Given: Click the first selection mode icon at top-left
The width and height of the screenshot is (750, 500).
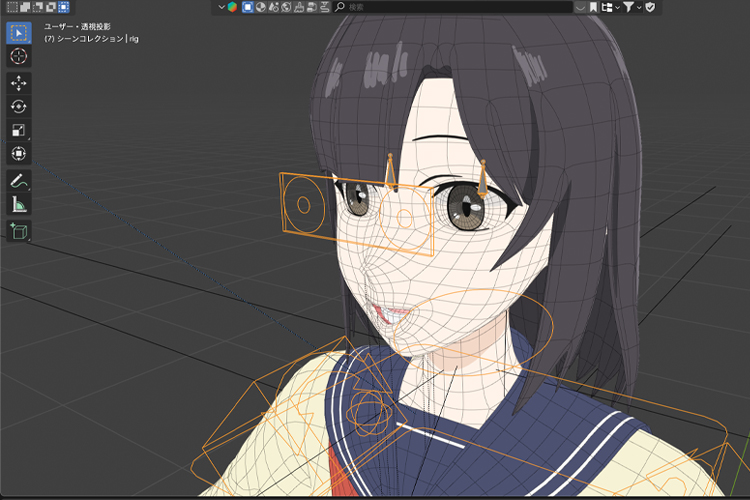Looking at the screenshot, I should [11, 7].
